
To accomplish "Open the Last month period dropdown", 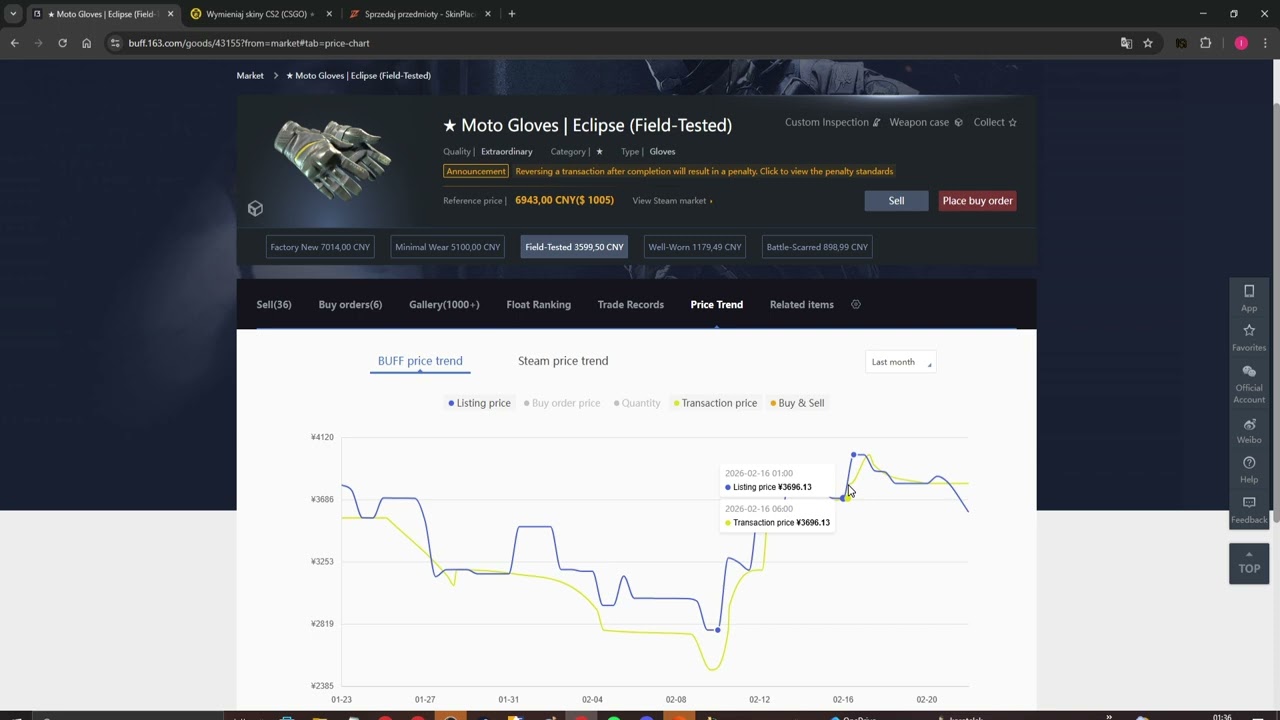I will tap(901, 362).
